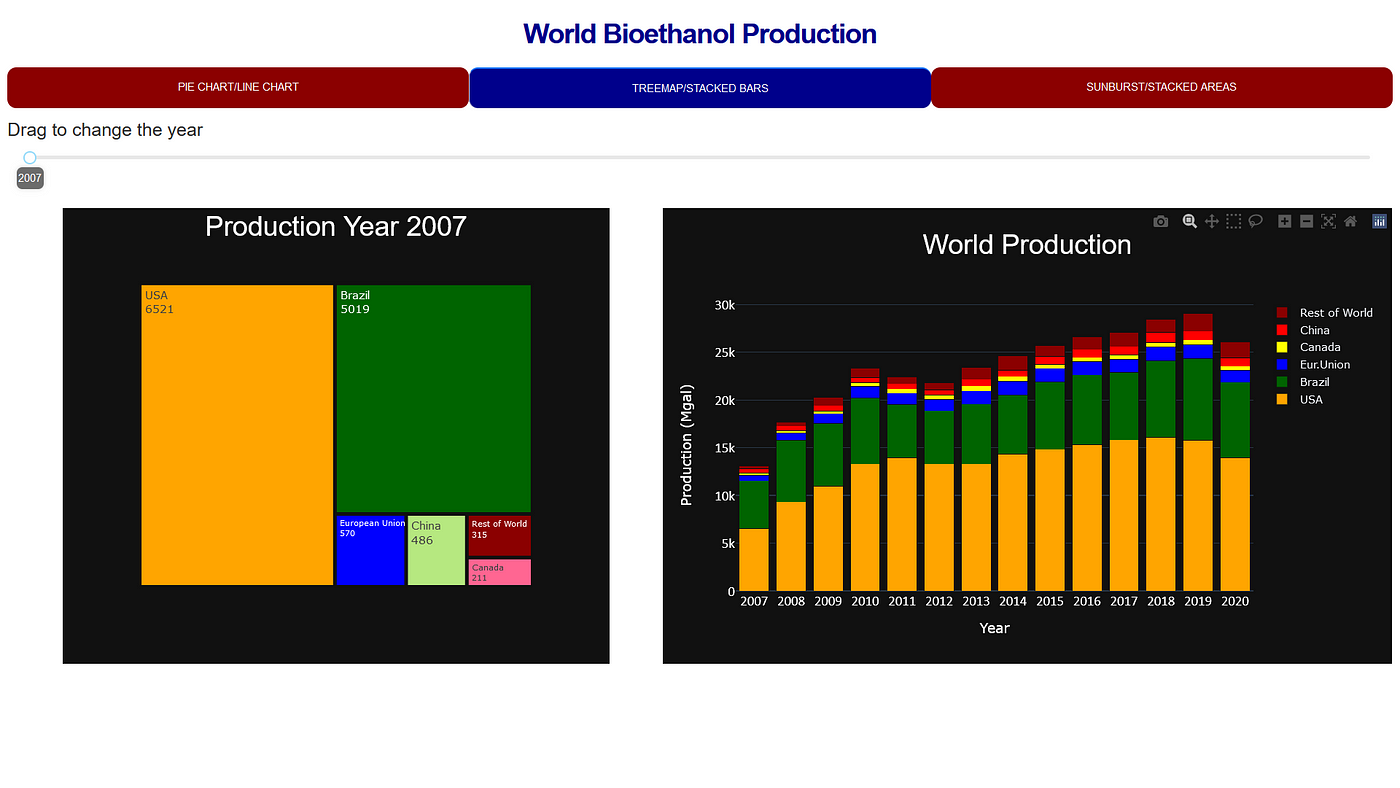Toggle Brazil legend entry
This screenshot has height=788, width=1400.
[x=1304, y=382]
